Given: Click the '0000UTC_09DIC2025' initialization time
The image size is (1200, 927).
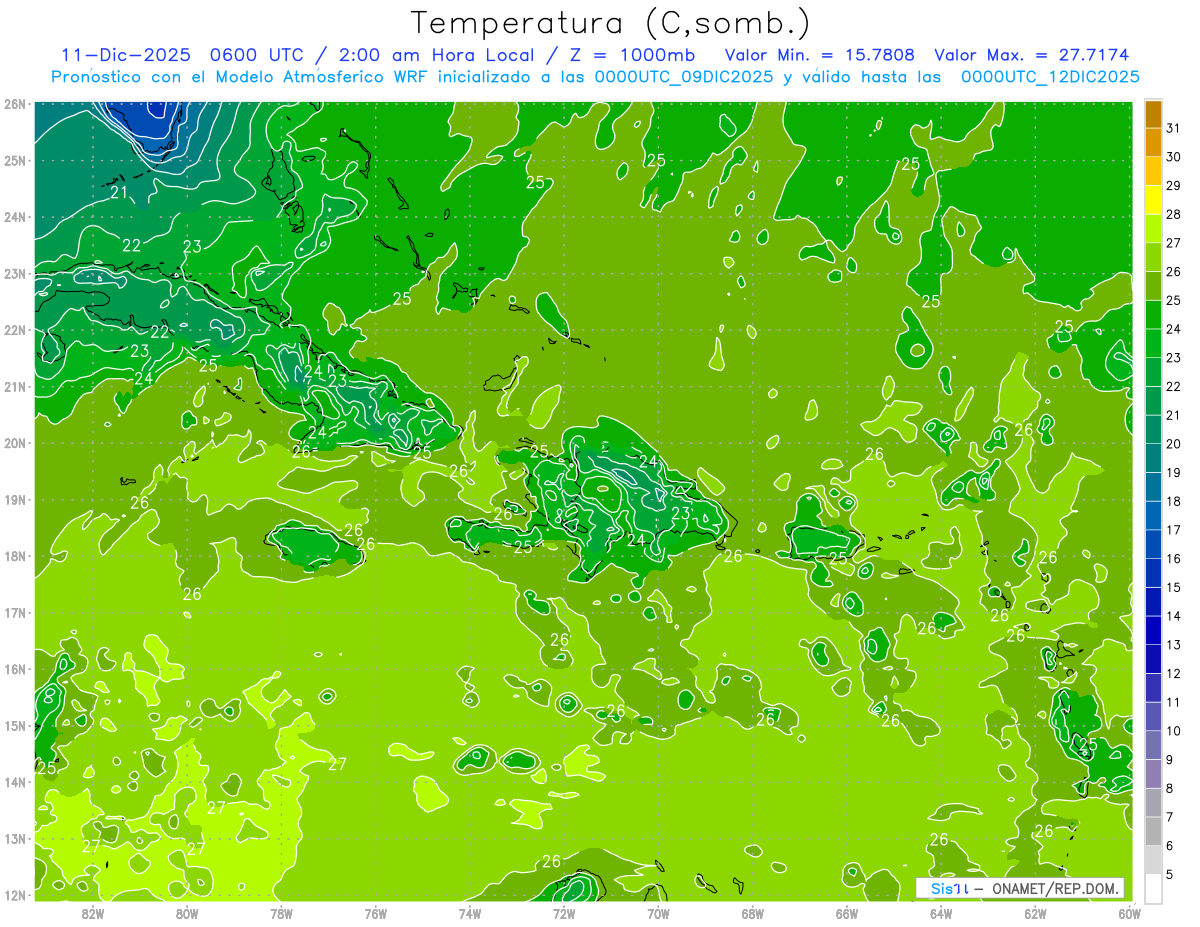Looking at the screenshot, I should pos(684,77).
